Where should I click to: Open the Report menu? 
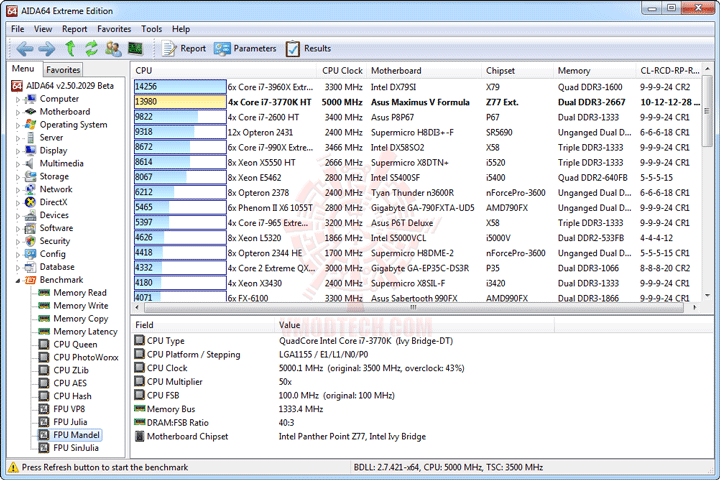74,29
